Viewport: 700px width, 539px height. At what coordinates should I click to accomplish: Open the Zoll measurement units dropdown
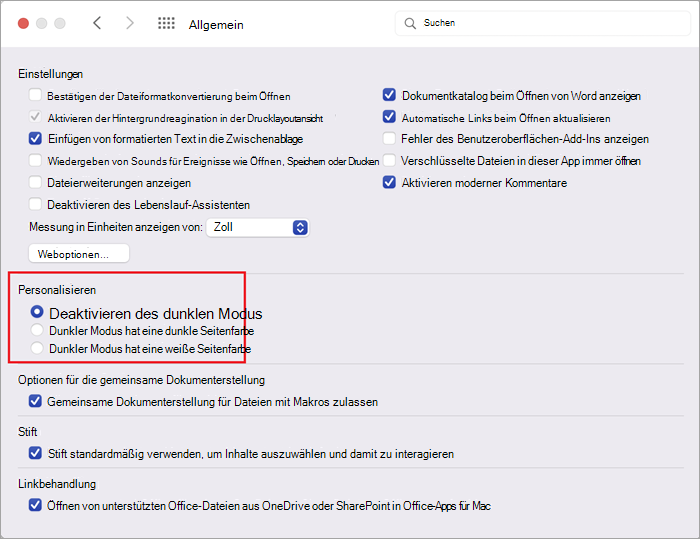(x=258, y=227)
